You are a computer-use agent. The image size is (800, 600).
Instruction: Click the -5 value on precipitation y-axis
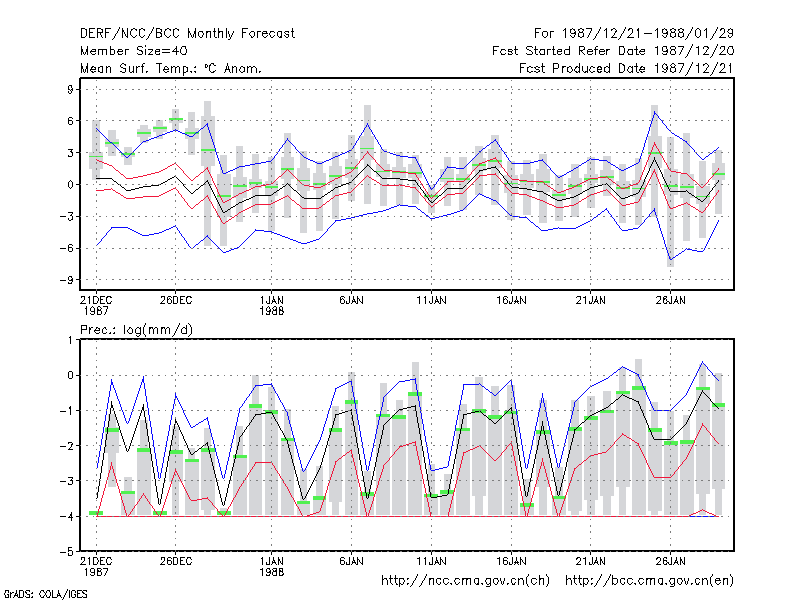67,552
